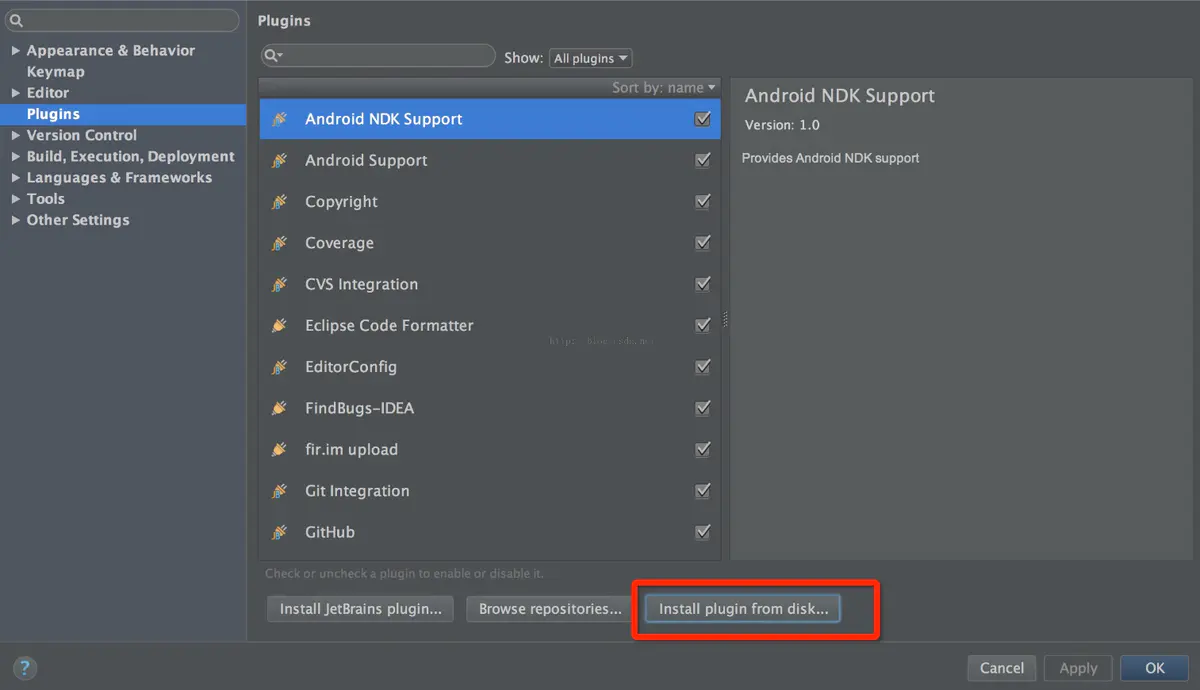Click the splitter handle beside plugin list
Screen dimensions: 1200x690
(725, 320)
